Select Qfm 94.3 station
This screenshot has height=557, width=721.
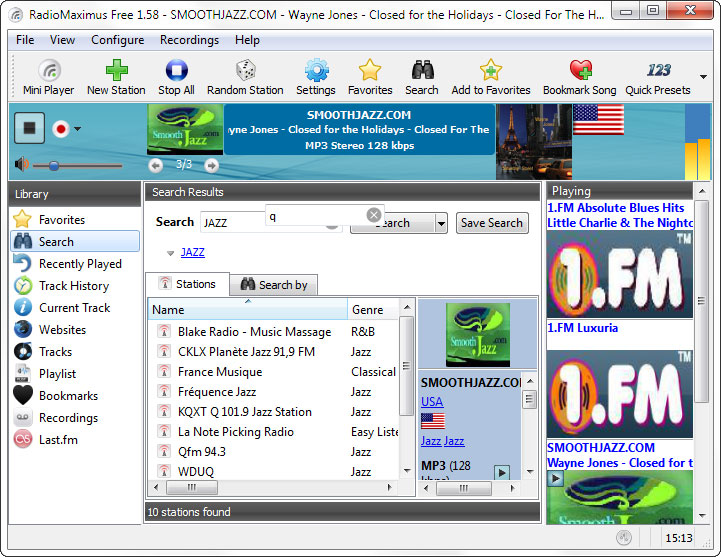pos(274,452)
